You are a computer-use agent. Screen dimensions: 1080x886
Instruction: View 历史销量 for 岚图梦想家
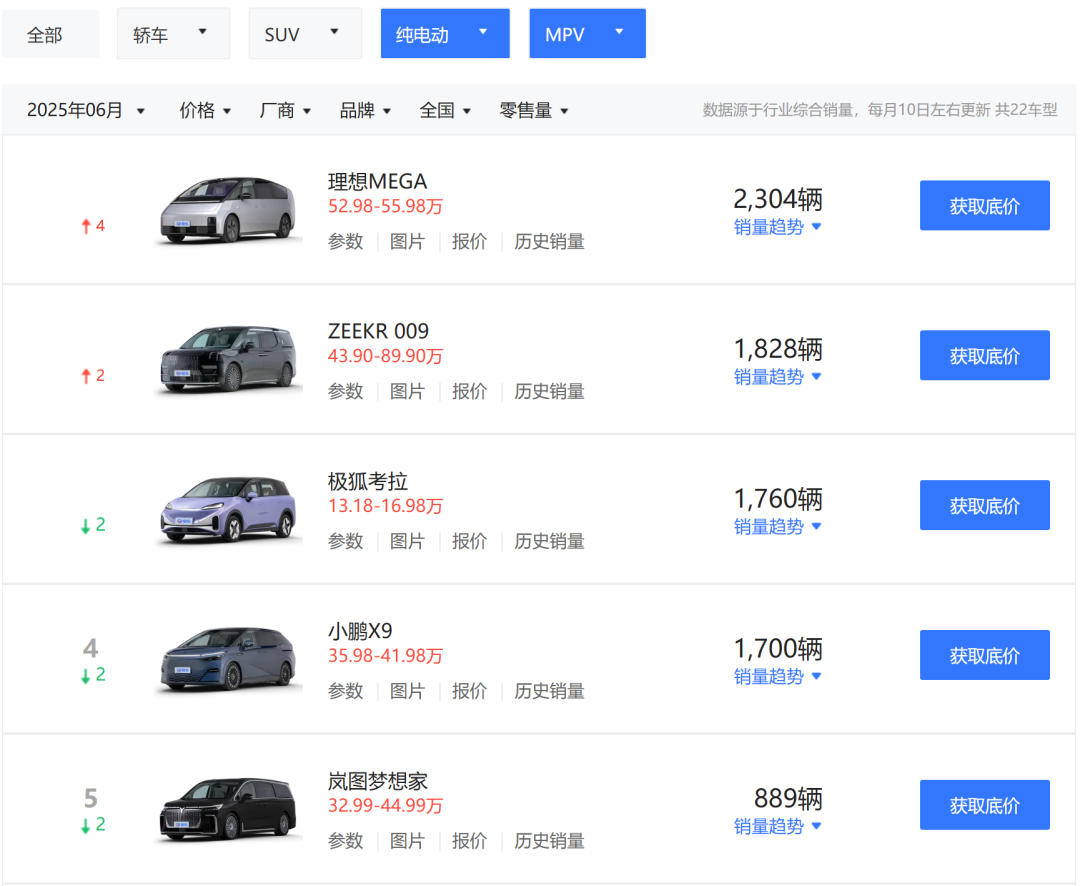(550, 841)
